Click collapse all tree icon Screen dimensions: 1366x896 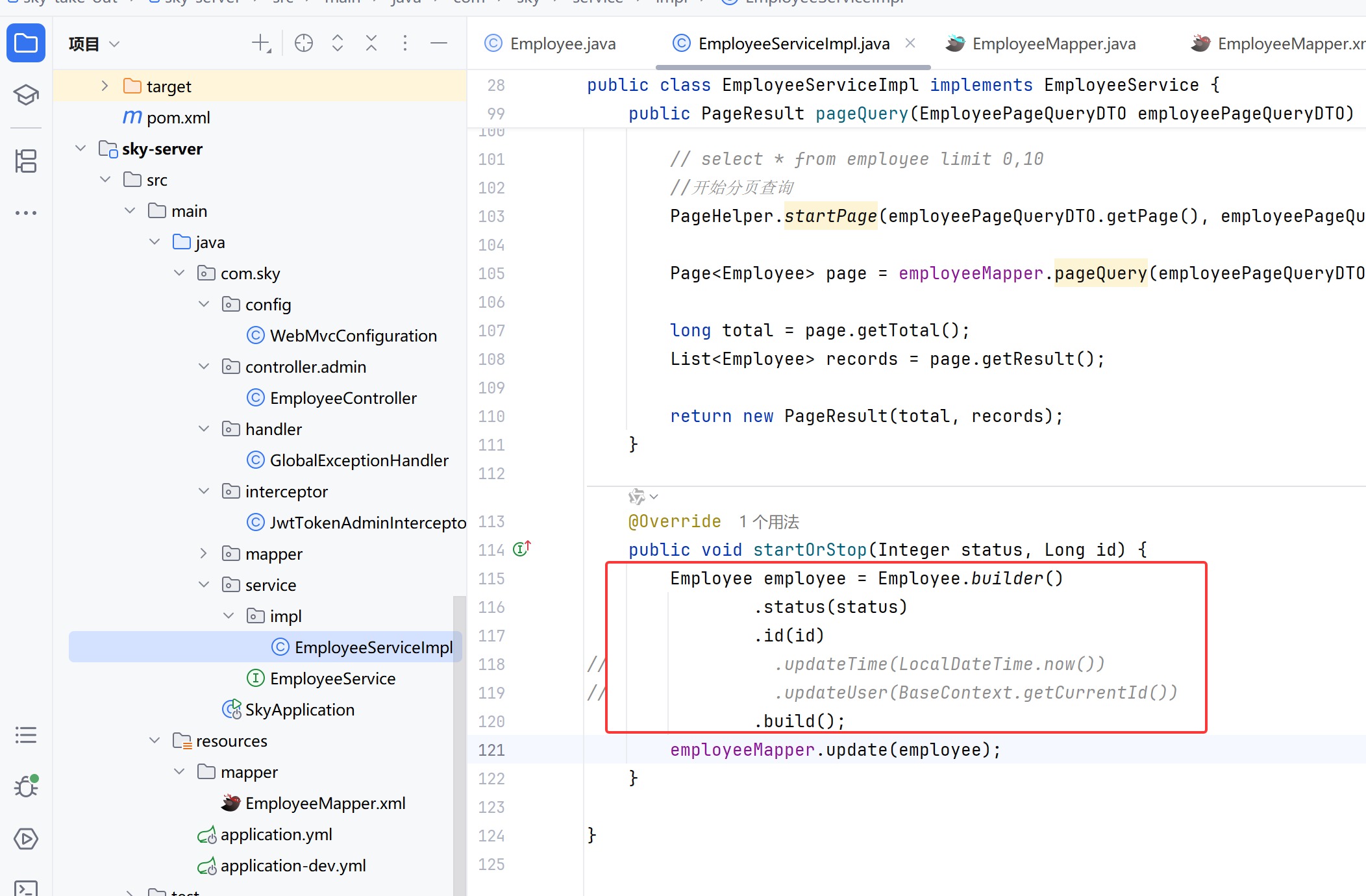click(371, 44)
